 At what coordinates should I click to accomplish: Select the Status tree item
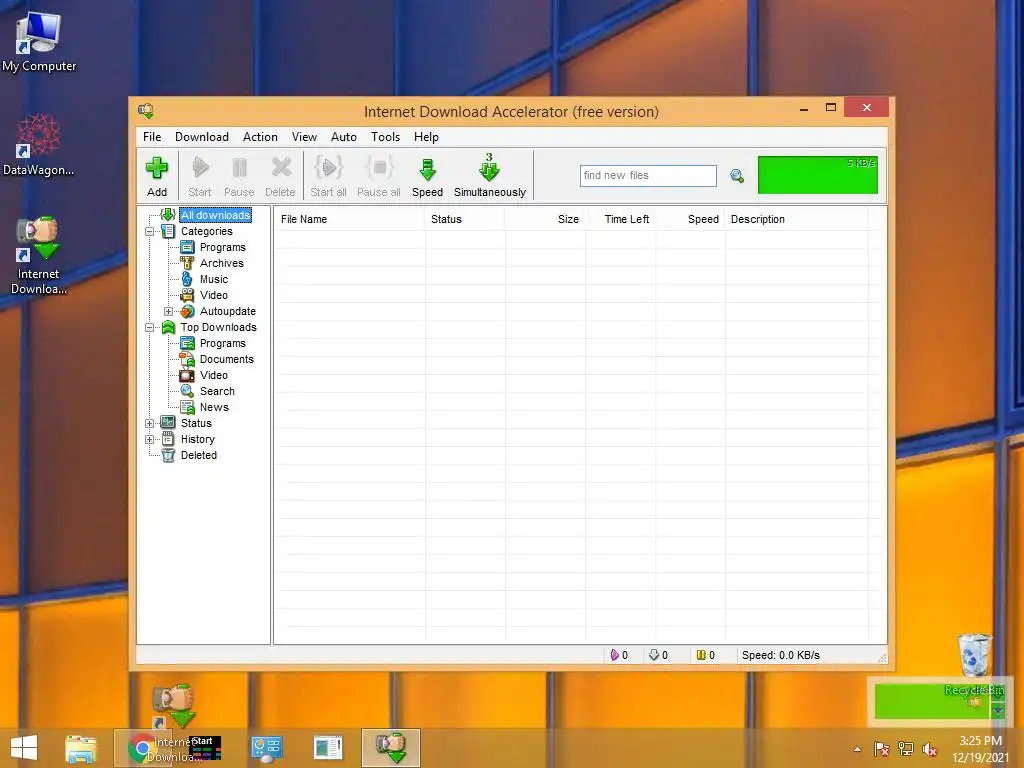coord(196,423)
